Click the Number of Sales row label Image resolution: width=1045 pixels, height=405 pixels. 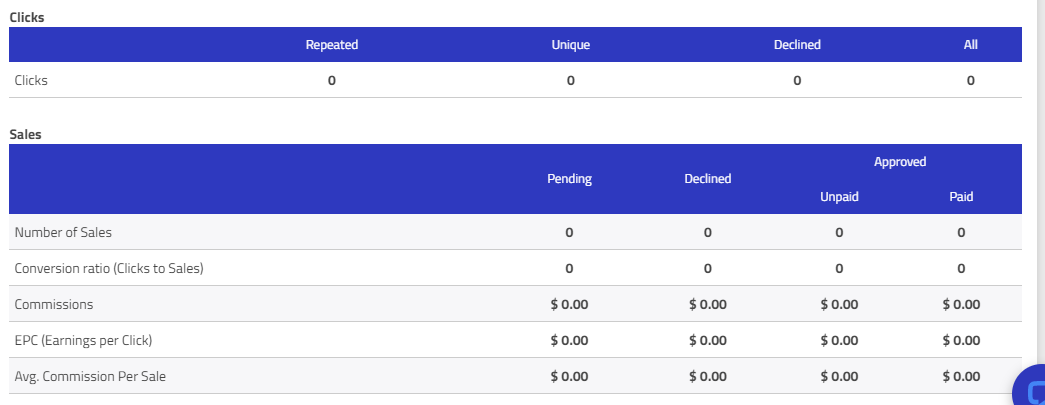[63, 232]
